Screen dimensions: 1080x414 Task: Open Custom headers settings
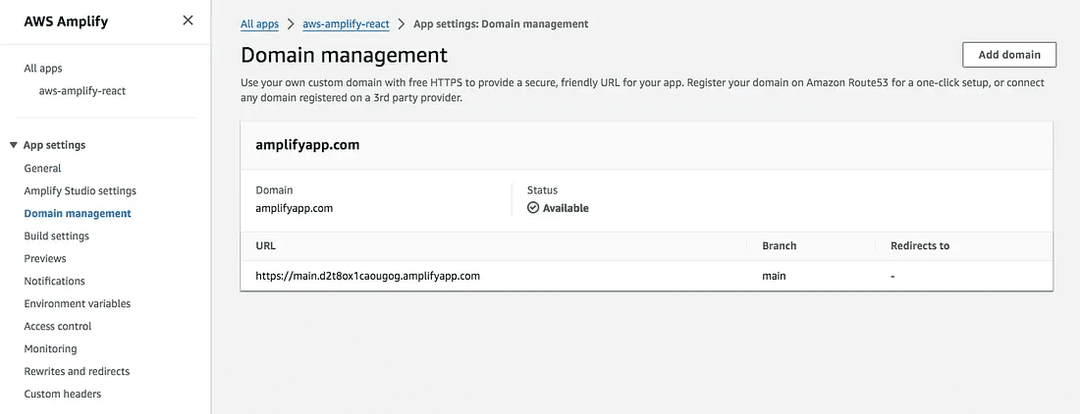(63, 394)
